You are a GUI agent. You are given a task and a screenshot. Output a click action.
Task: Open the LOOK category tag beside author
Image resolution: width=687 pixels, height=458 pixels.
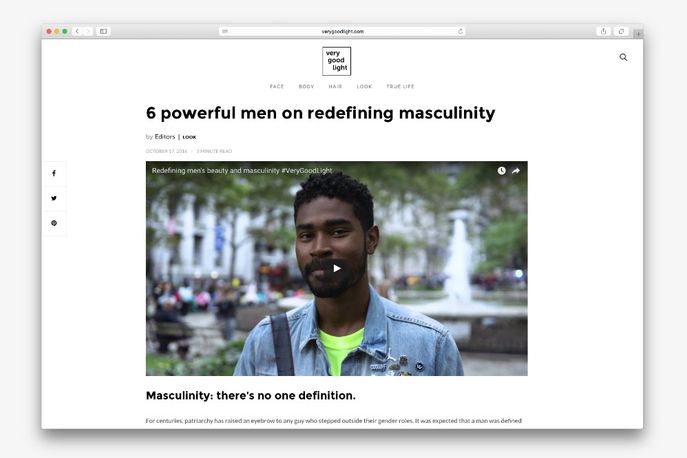coord(189,137)
